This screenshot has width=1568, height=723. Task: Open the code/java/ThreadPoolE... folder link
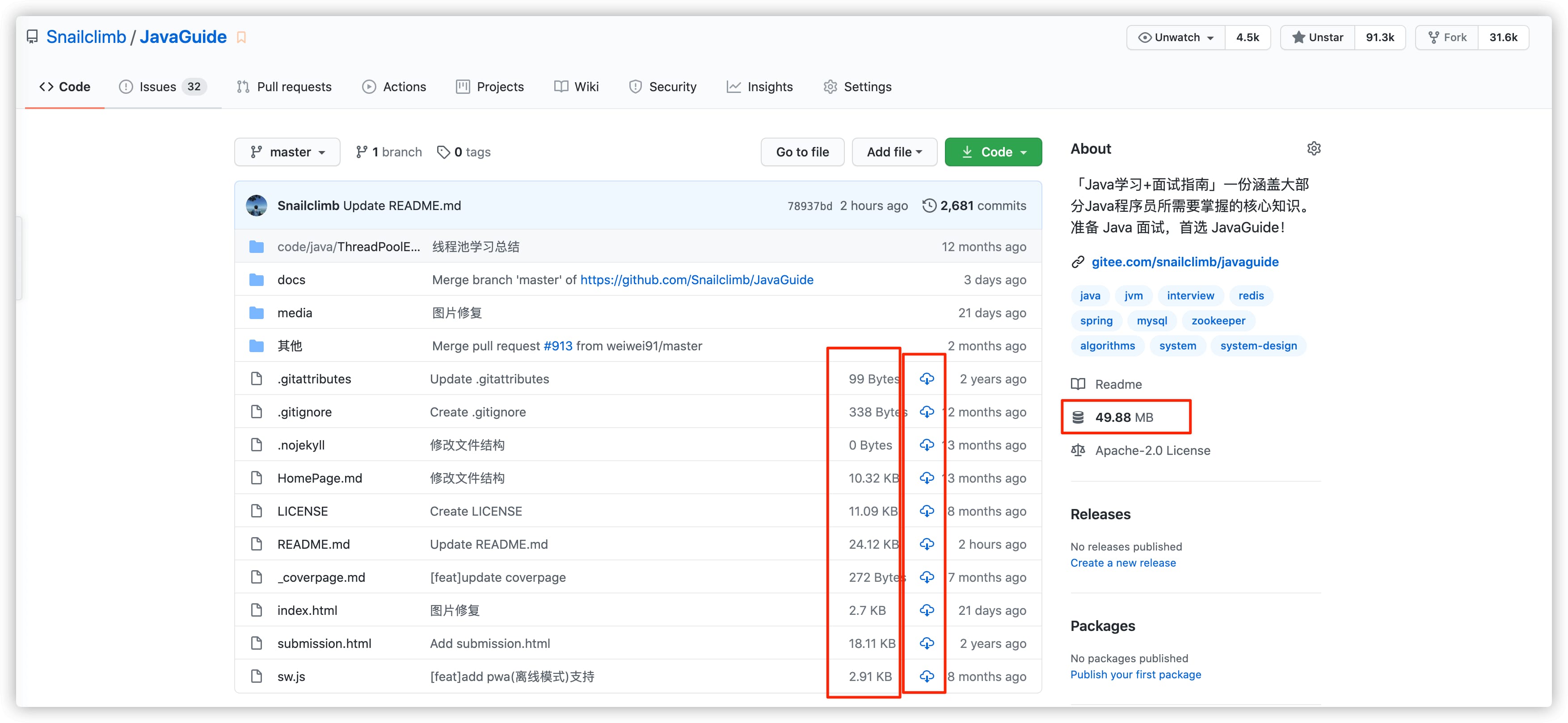(x=349, y=247)
